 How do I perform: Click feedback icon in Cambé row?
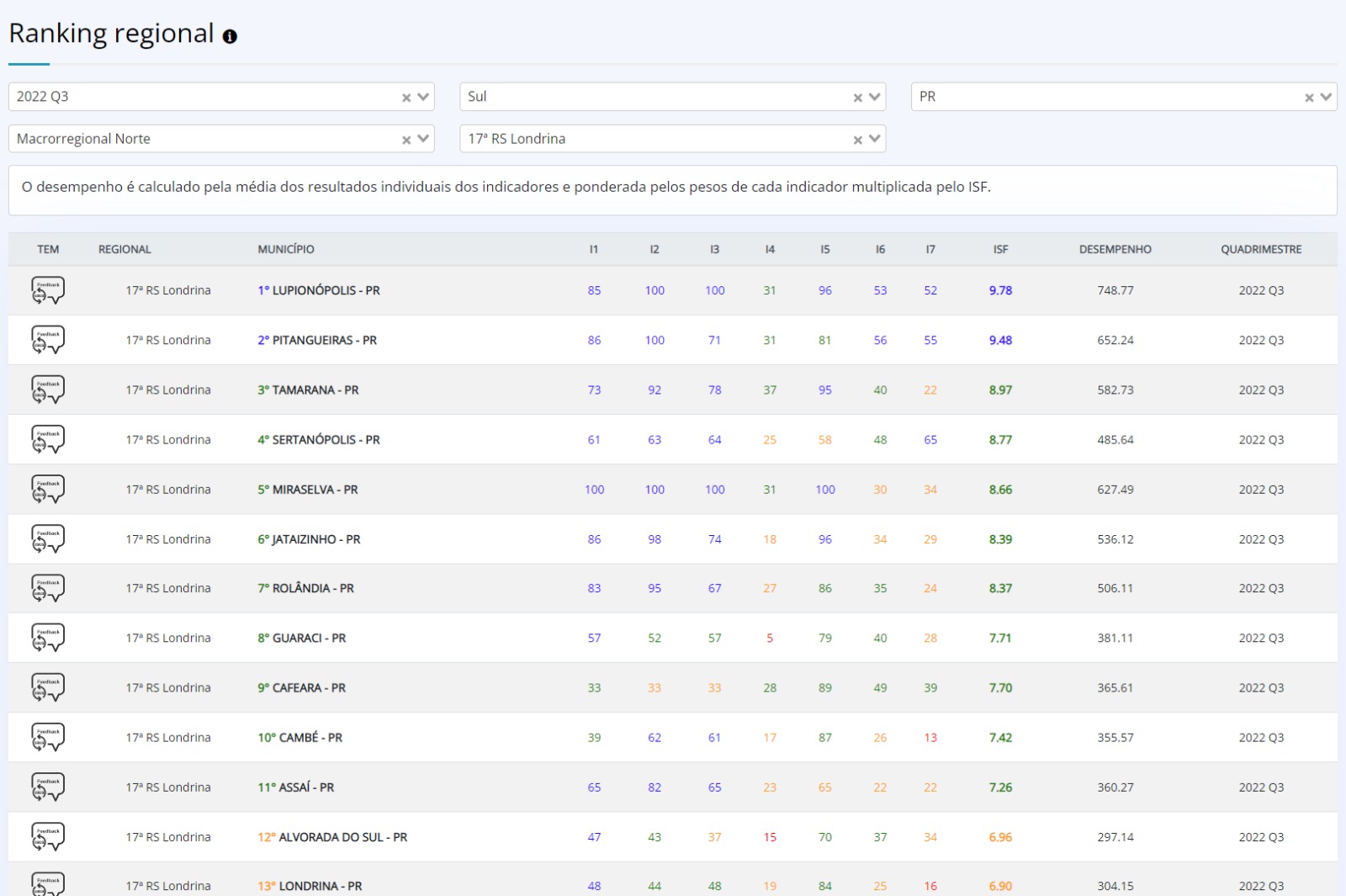click(x=48, y=737)
